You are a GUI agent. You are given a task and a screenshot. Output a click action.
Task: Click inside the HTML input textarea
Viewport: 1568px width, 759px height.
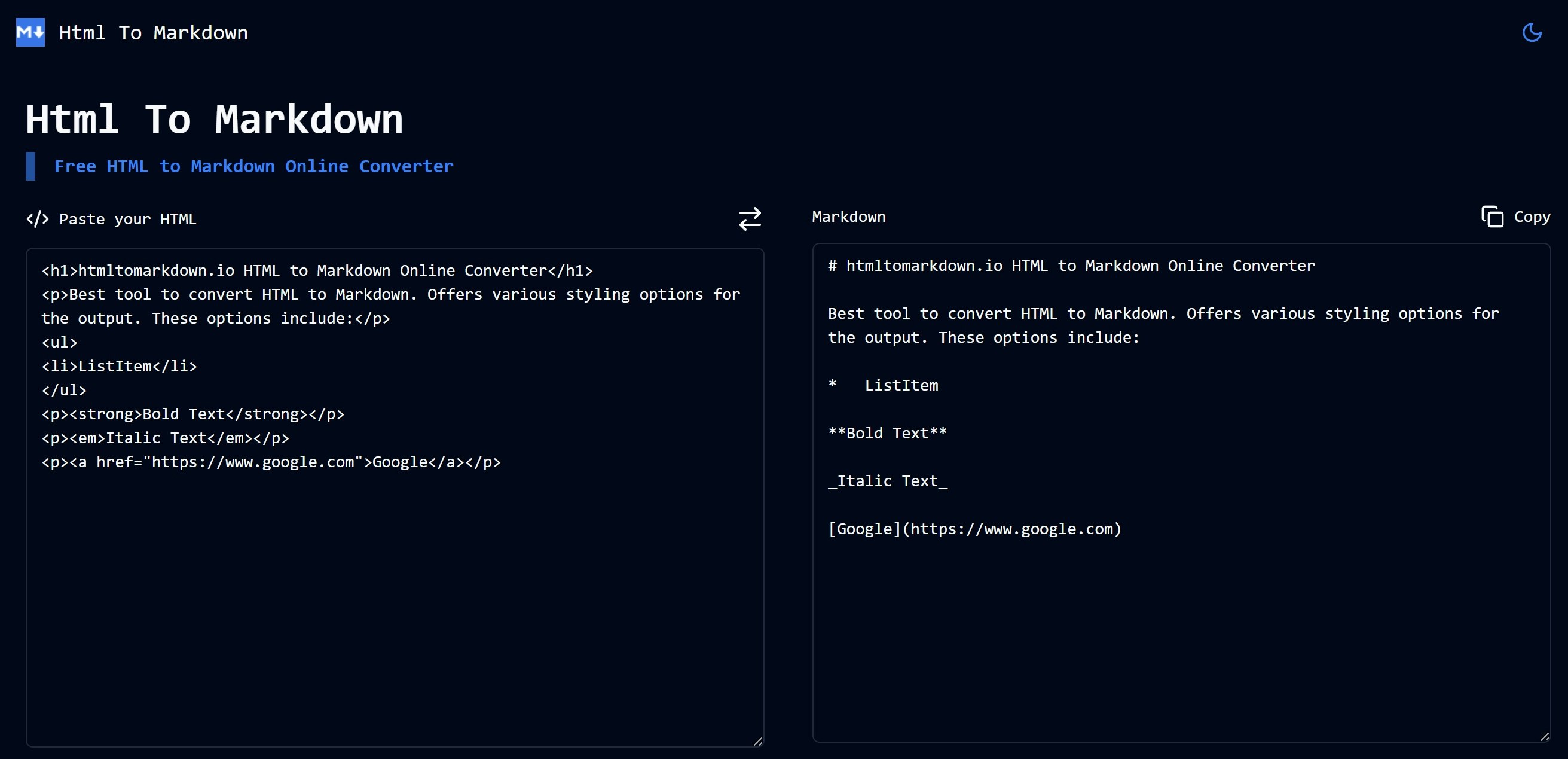coord(395,497)
